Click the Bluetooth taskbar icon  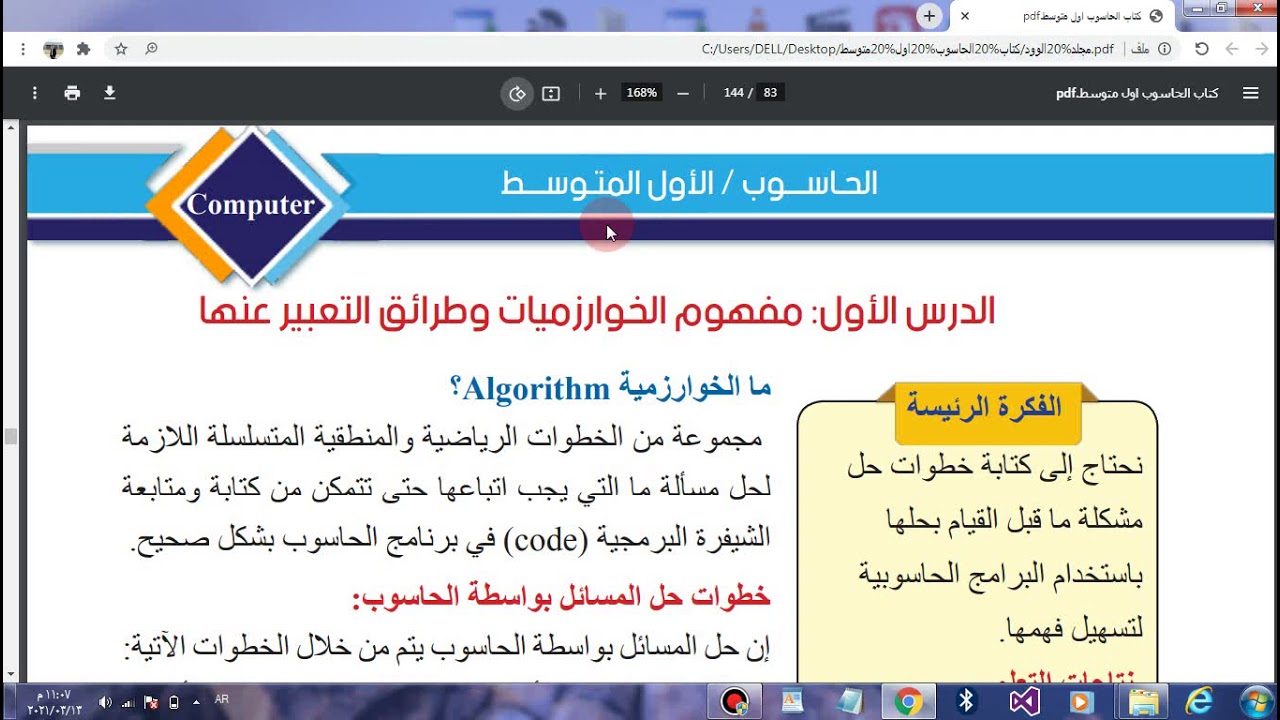click(966, 701)
